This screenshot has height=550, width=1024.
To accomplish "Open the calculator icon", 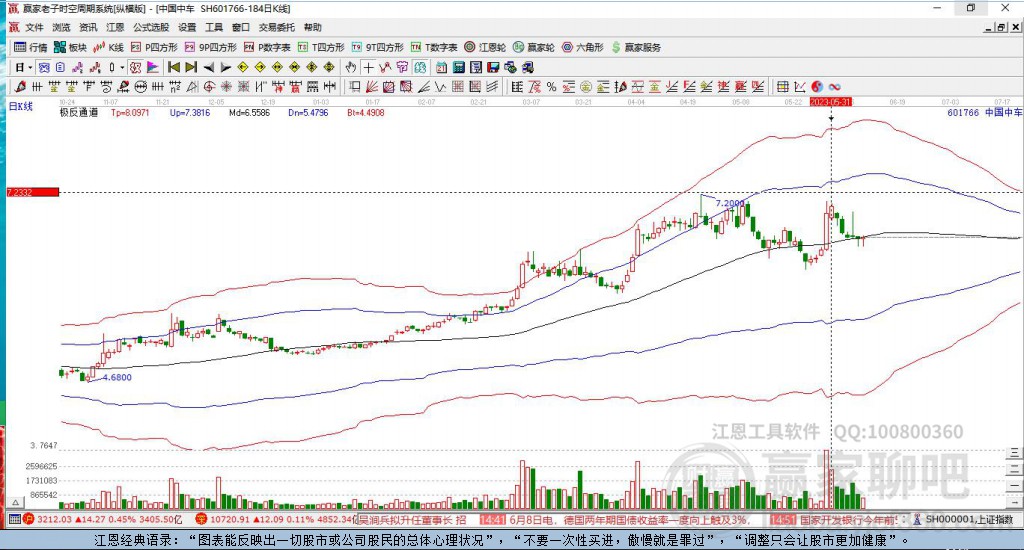I will (x=458, y=67).
